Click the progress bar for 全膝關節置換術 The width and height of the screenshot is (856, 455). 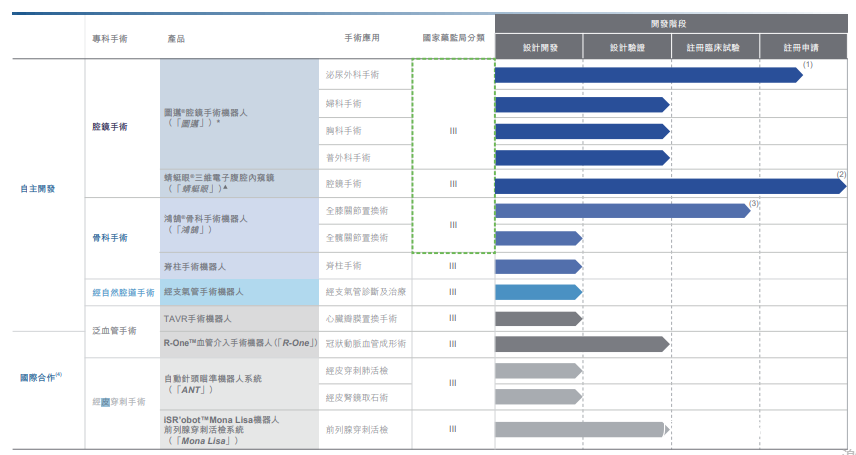[620, 210]
